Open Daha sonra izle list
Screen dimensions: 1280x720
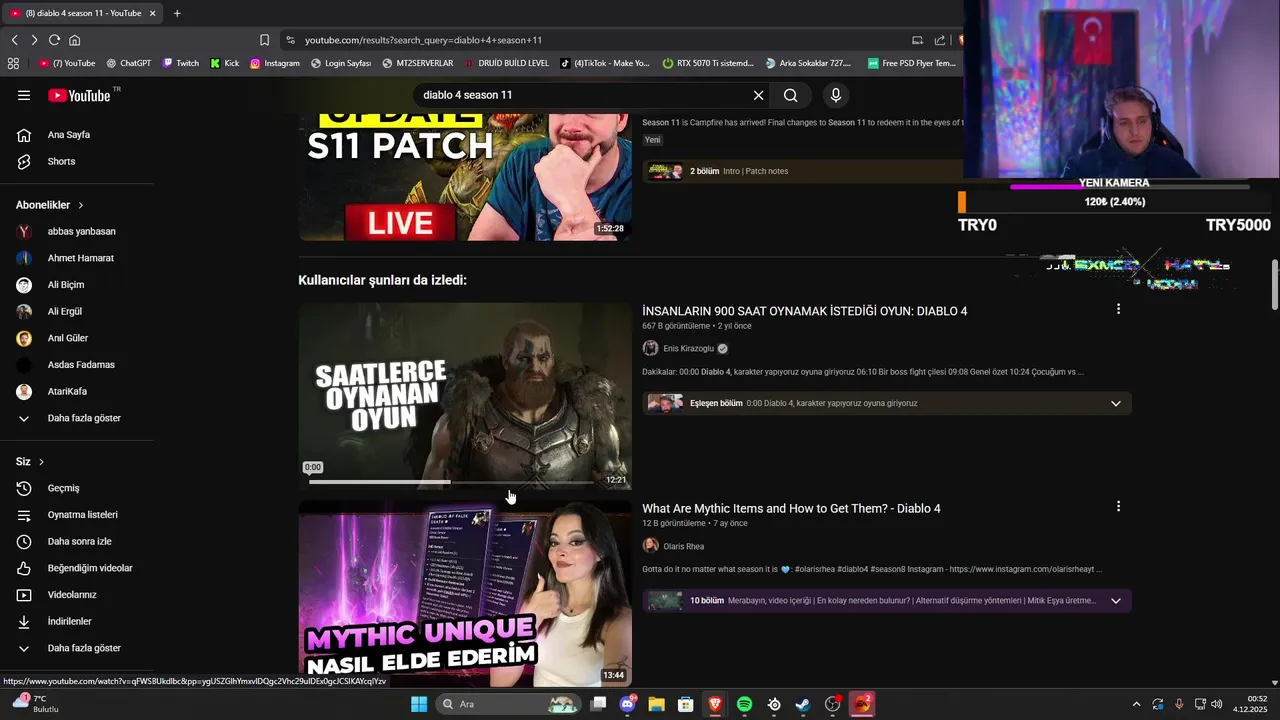pos(77,541)
